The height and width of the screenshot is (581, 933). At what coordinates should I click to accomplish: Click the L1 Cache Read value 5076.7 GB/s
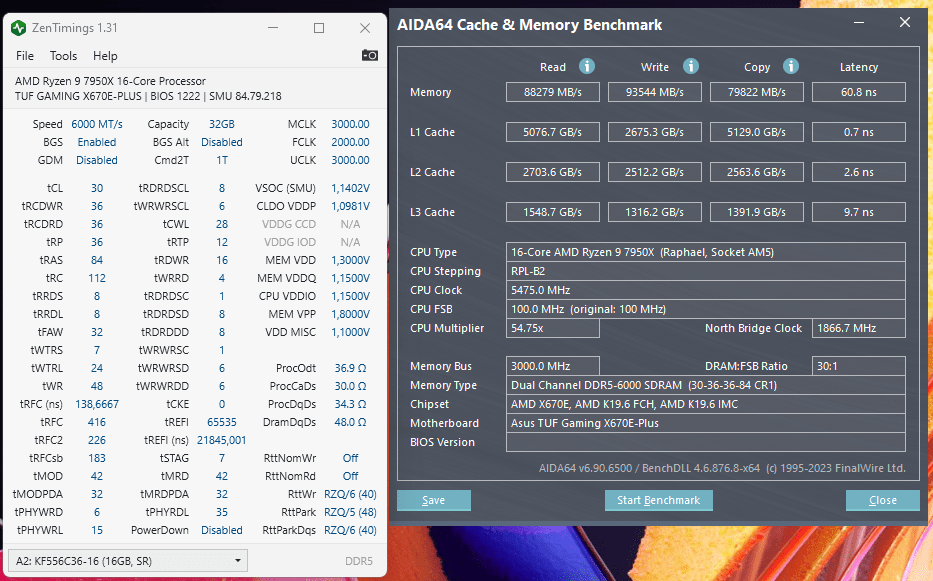coord(553,132)
